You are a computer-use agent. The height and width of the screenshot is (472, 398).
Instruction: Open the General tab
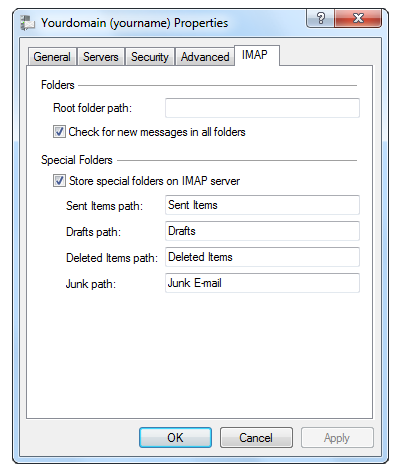coord(52,57)
